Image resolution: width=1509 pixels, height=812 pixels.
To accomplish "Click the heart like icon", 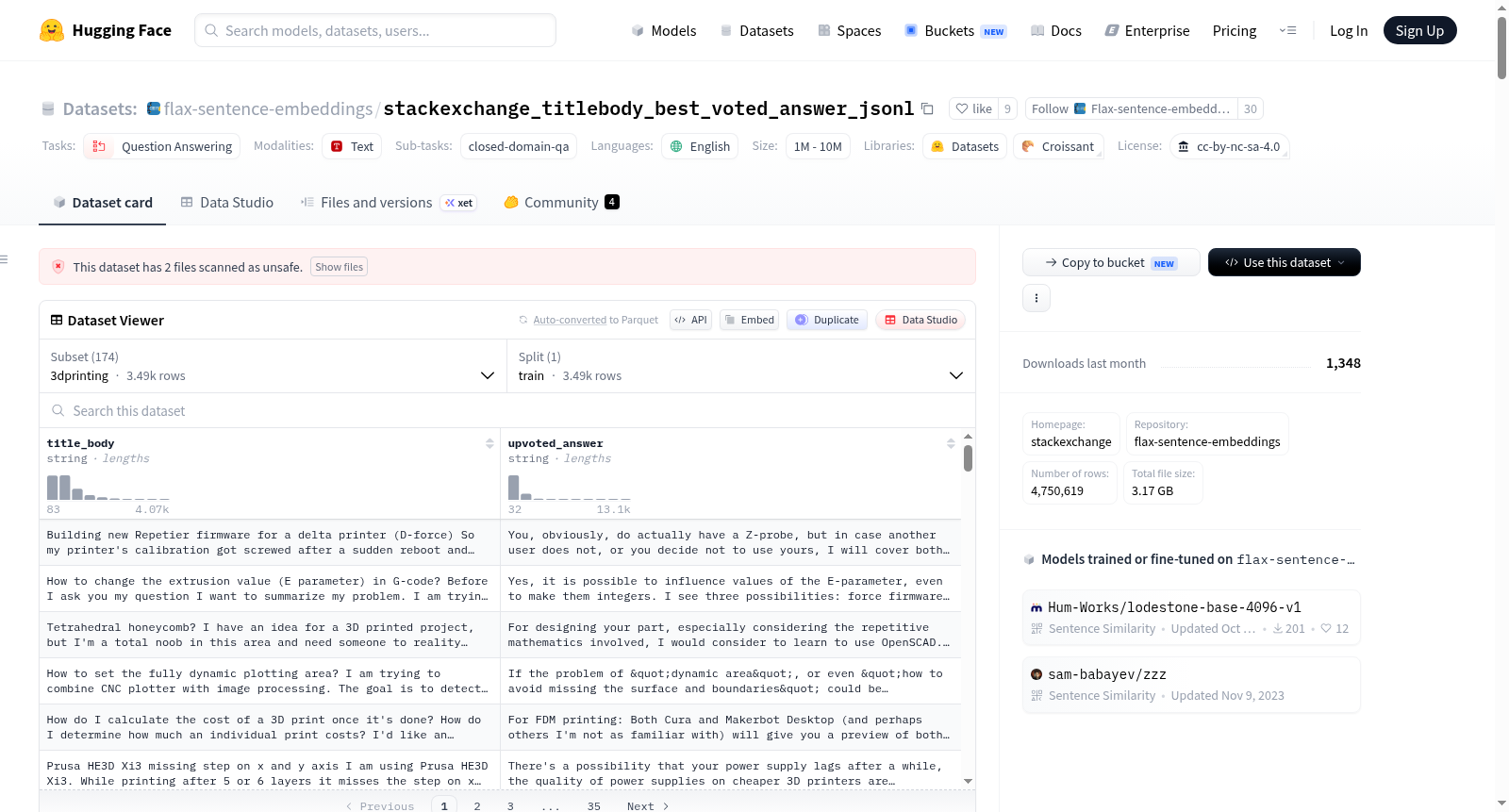I will [x=962, y=109].
